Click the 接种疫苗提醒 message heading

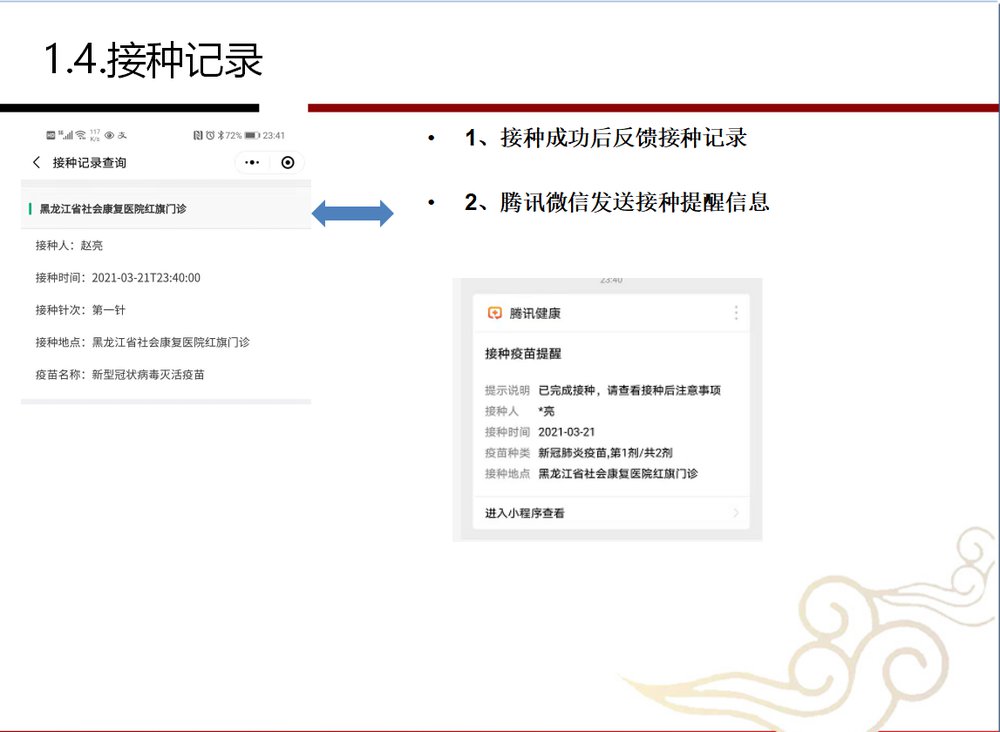(x=523, y=354)
